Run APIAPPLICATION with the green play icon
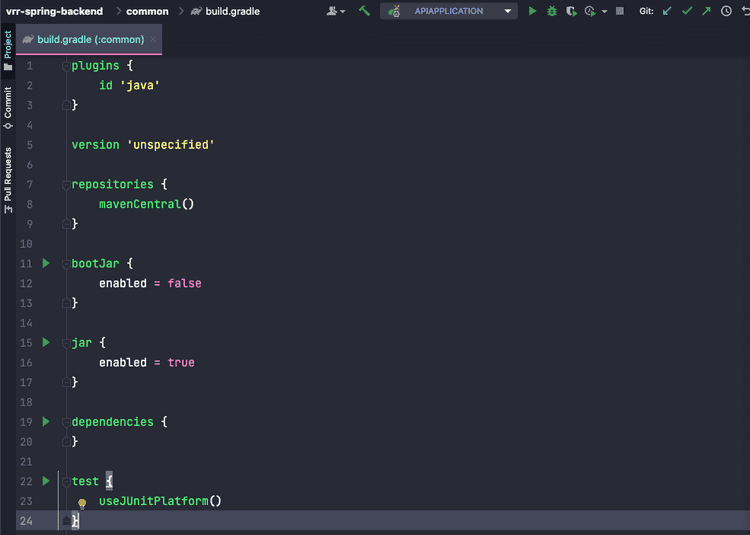Viewport: 750px width, 535px height. pyautogui.click(x=532, y=11)
